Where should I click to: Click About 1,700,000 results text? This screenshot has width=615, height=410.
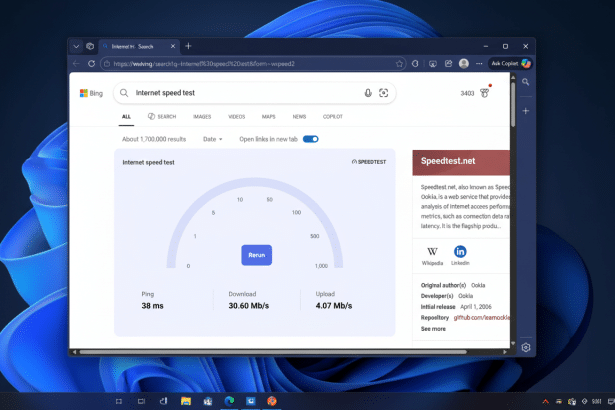(x=154, y=139)
